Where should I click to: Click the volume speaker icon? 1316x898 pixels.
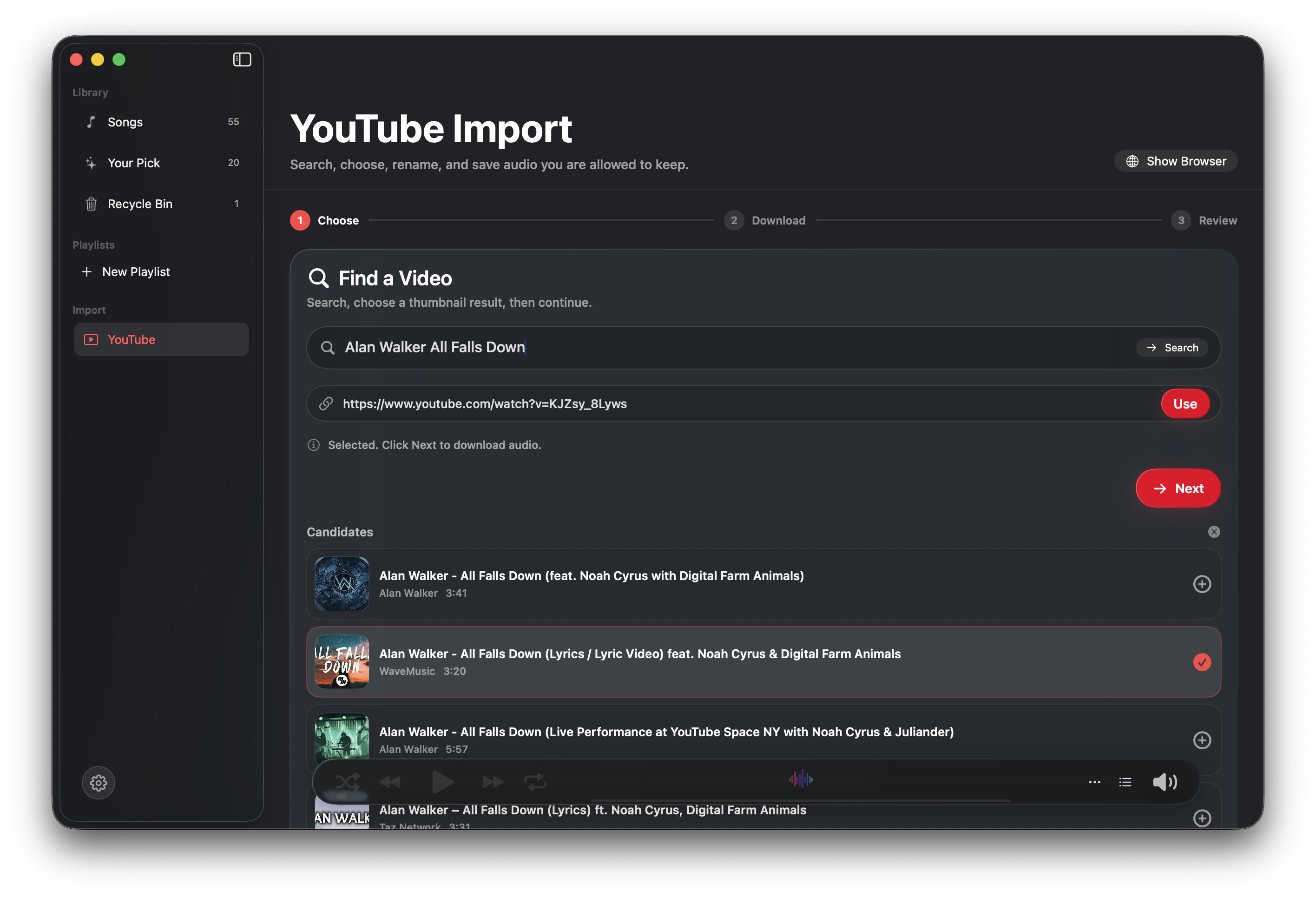tap(1165, 782)
